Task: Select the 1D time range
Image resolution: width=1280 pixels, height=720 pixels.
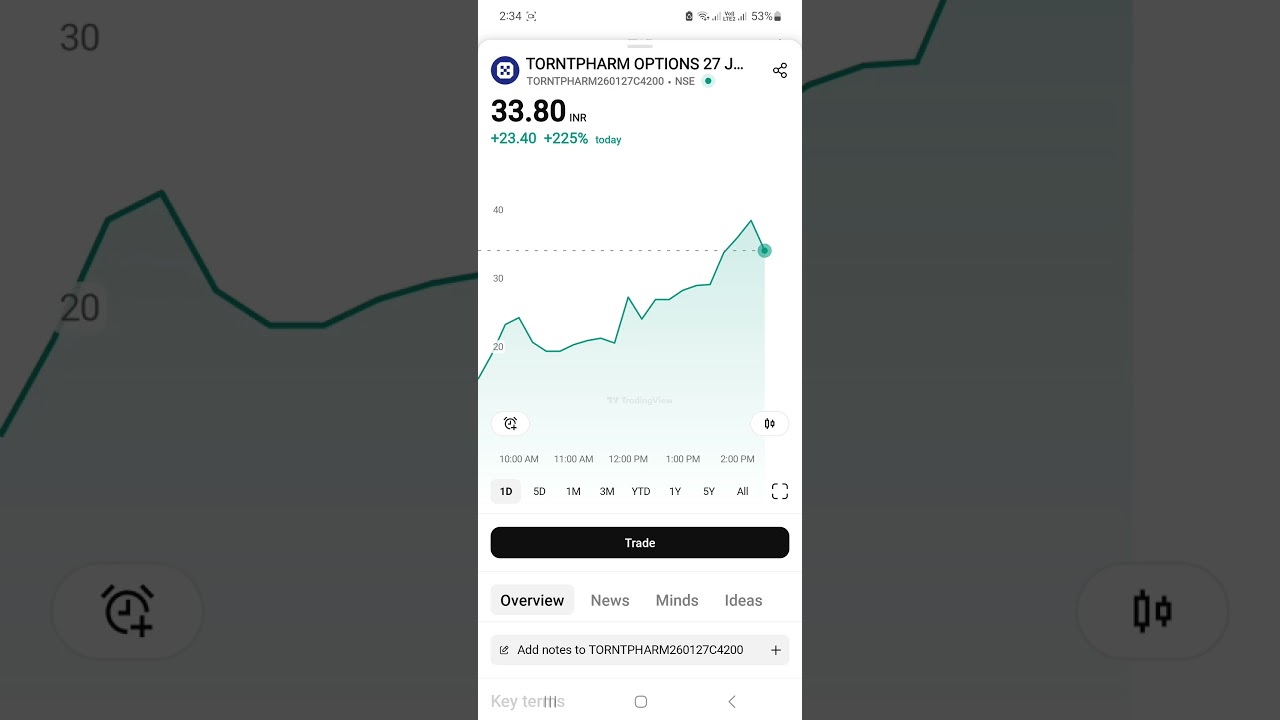Action: (x=506, y=491)
